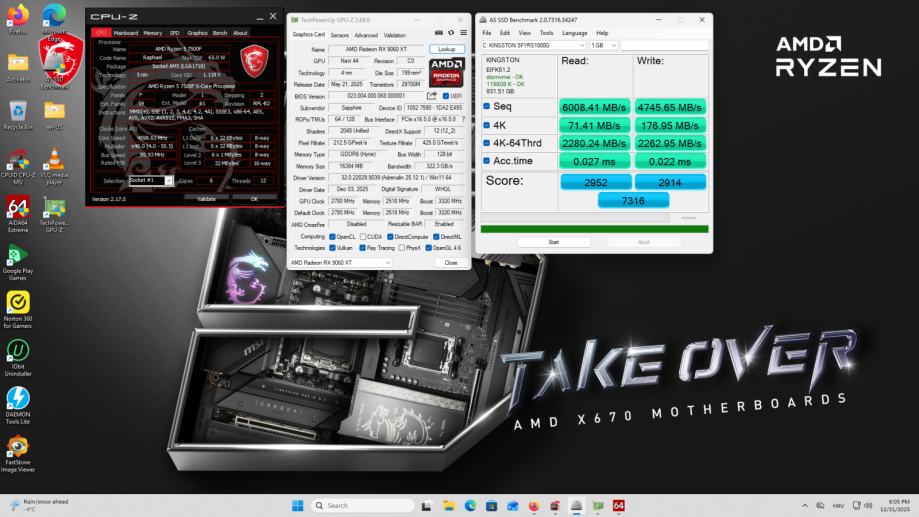Toggle UEFI checkbox in GPU-Z
This screenshot has height=517, width=919.
click(x=445, y=96)
